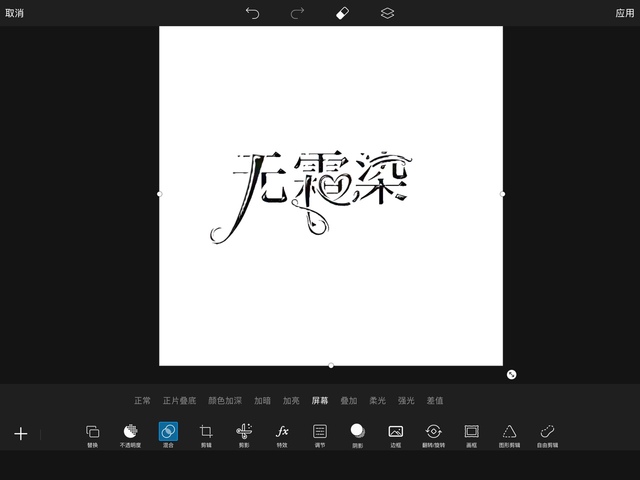Screen dimensions: 640x480
Task: Tap the undo arrow icon
Action: pos(253,13)
